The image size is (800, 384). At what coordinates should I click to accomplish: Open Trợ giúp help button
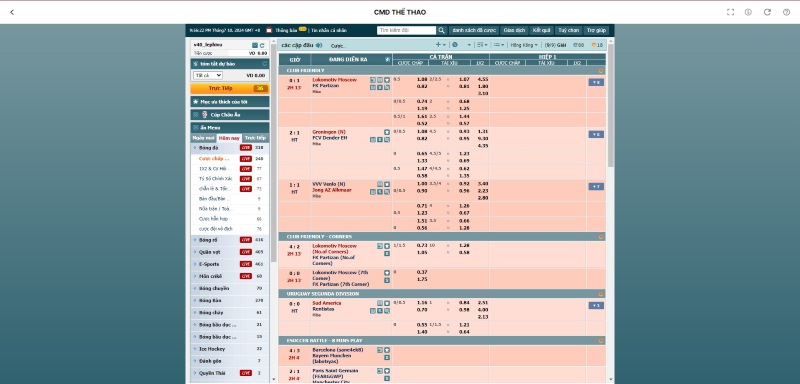(595, 31)
